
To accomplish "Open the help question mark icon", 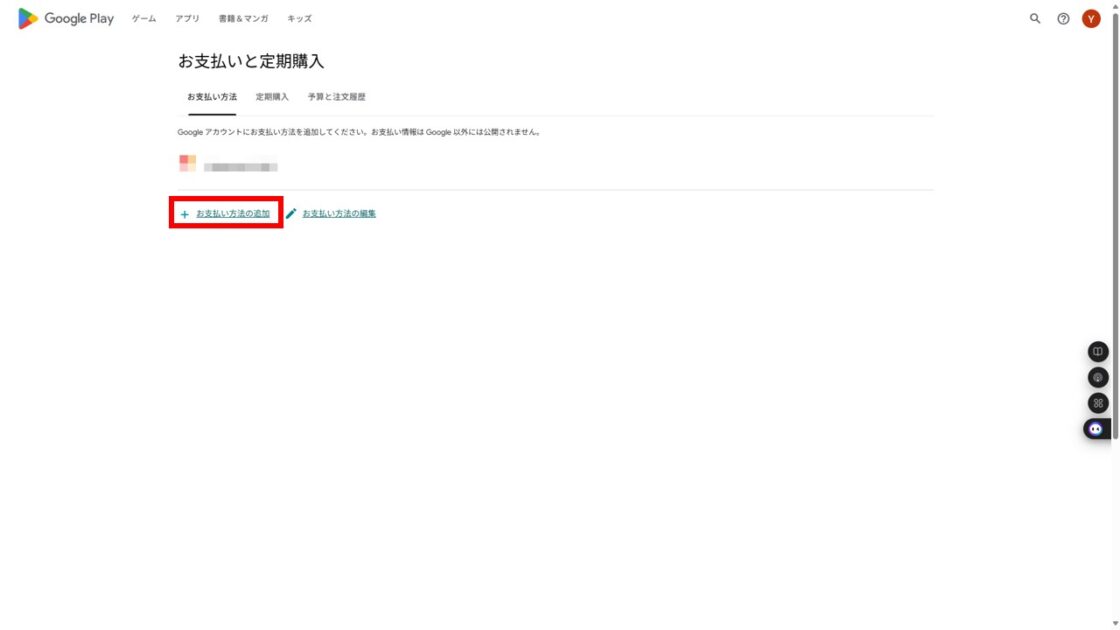I will 1063,19.
